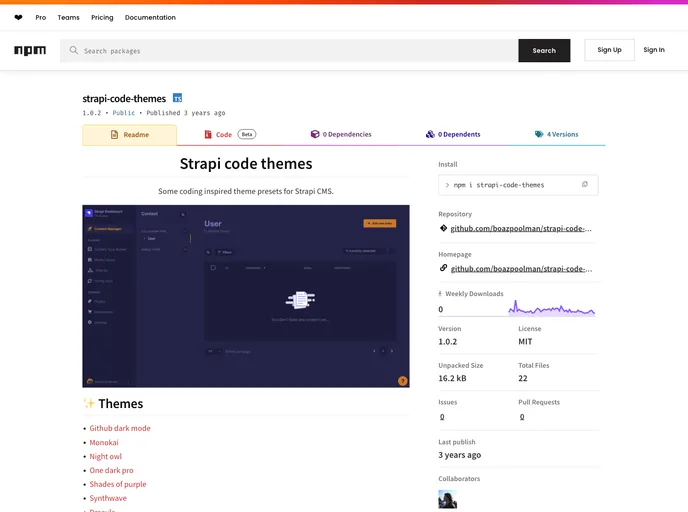
Task: Click the weekly downloads sparkline chart
Action: pyautogui.click(x=552, y=308)
